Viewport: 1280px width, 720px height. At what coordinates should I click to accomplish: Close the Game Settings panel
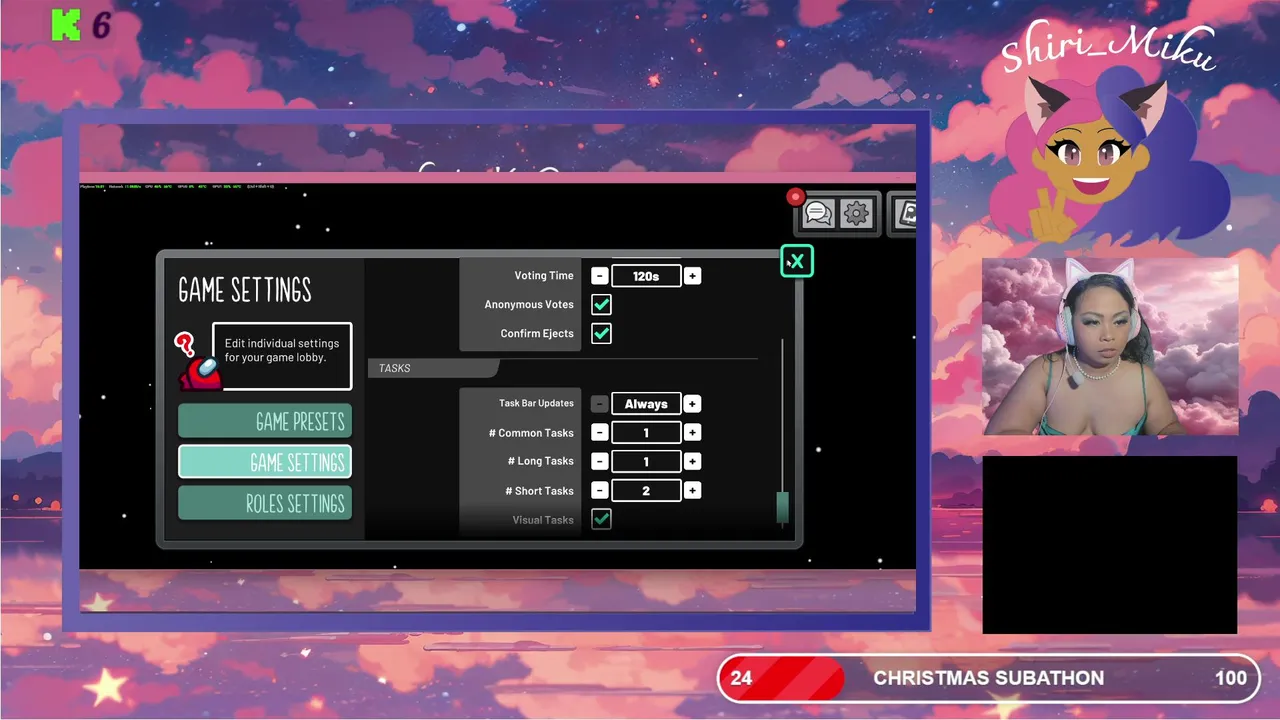click(797, 262)
